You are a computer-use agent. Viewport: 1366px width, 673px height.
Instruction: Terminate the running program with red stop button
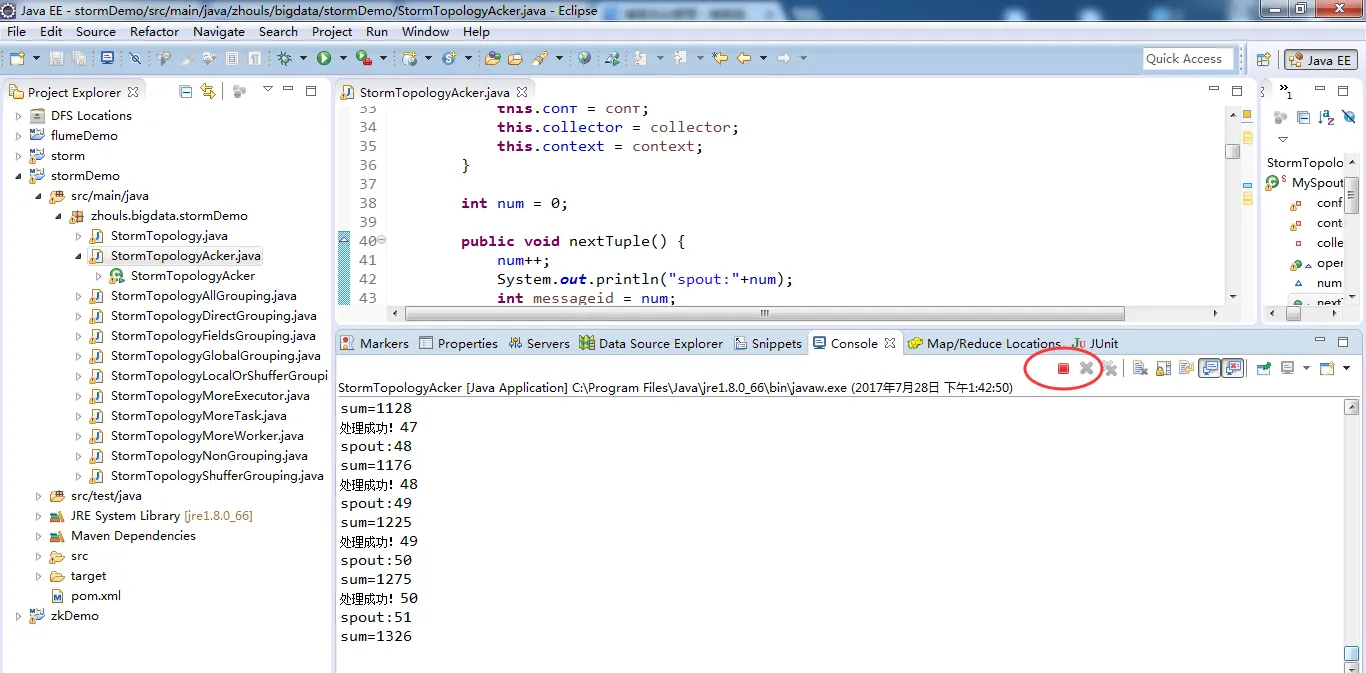1063,368
